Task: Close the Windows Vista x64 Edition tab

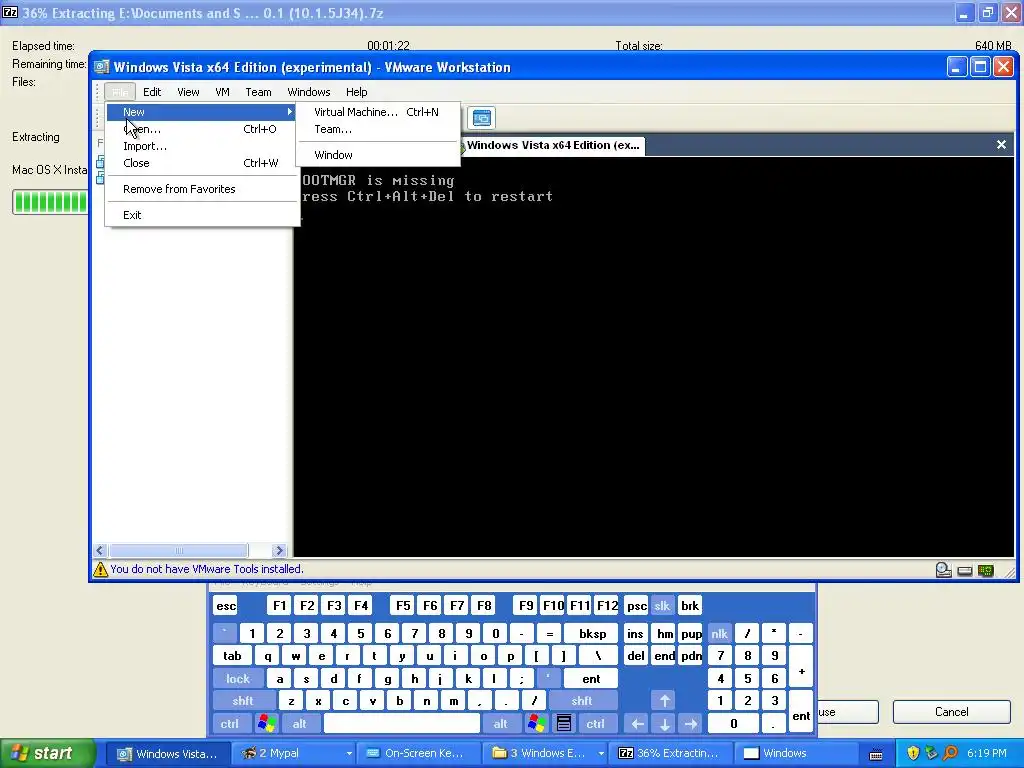Action: [x=1001, y=145]
